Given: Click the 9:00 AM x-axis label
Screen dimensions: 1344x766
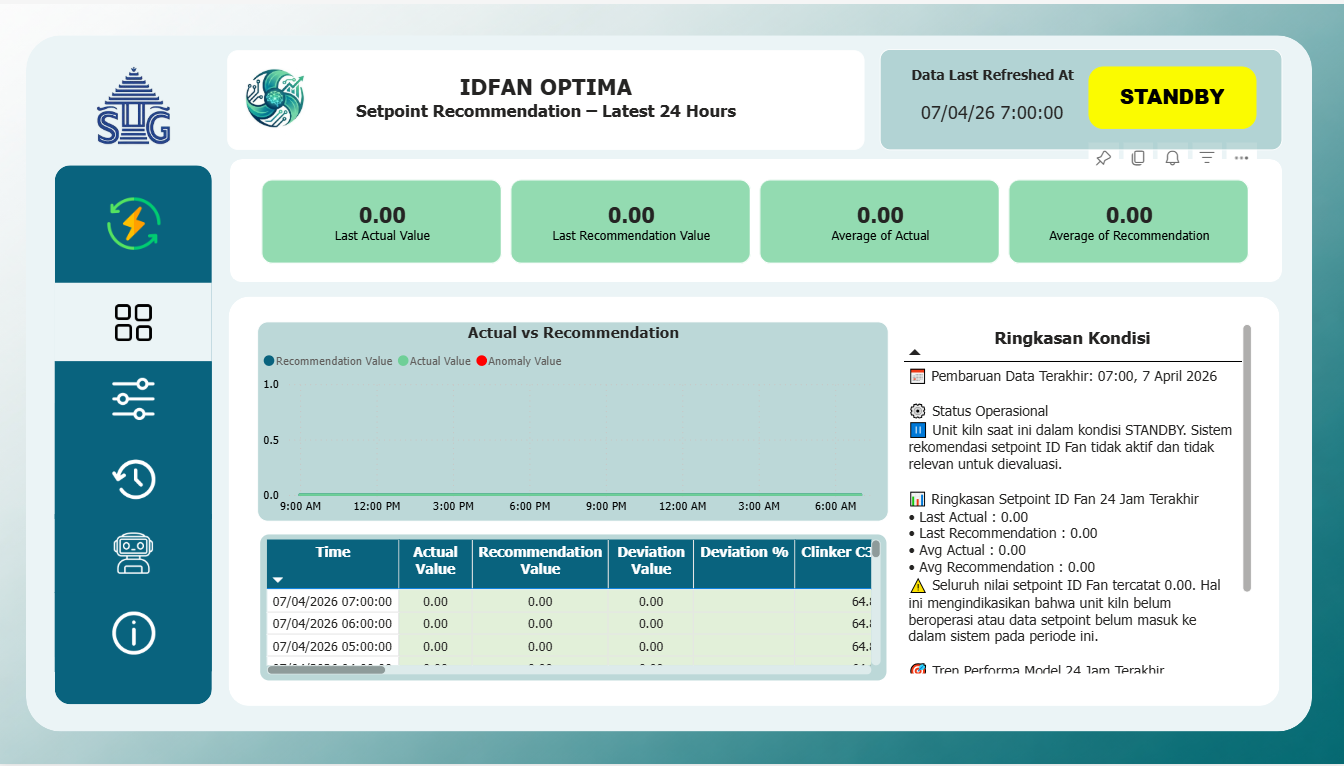Looking at the screenshot, I should [300, 507].
